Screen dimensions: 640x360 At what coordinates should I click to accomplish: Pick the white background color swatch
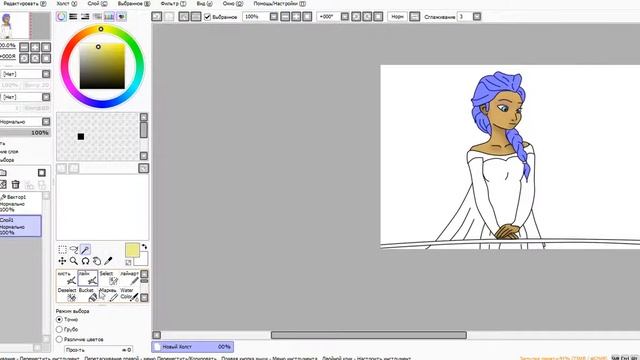[x=143, y=259]
